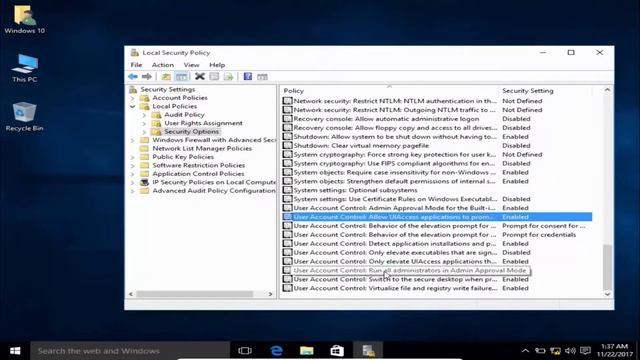Click the Search the web and Windows box
The image size is (640, 360).
[130, 351]
